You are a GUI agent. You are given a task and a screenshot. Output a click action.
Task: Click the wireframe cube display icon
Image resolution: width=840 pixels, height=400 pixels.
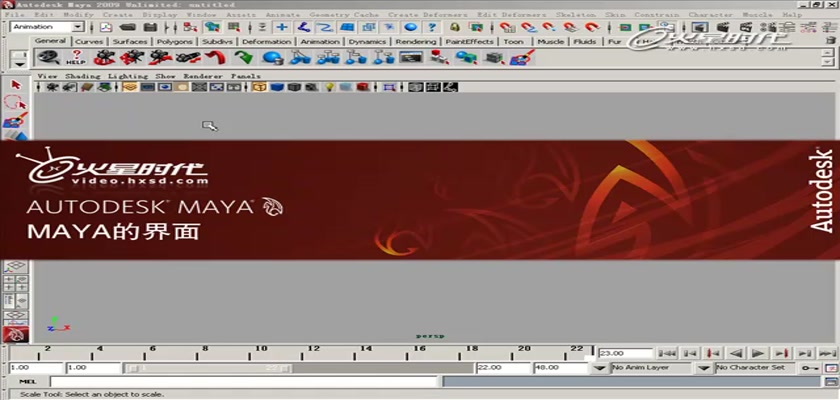(260, 87)
